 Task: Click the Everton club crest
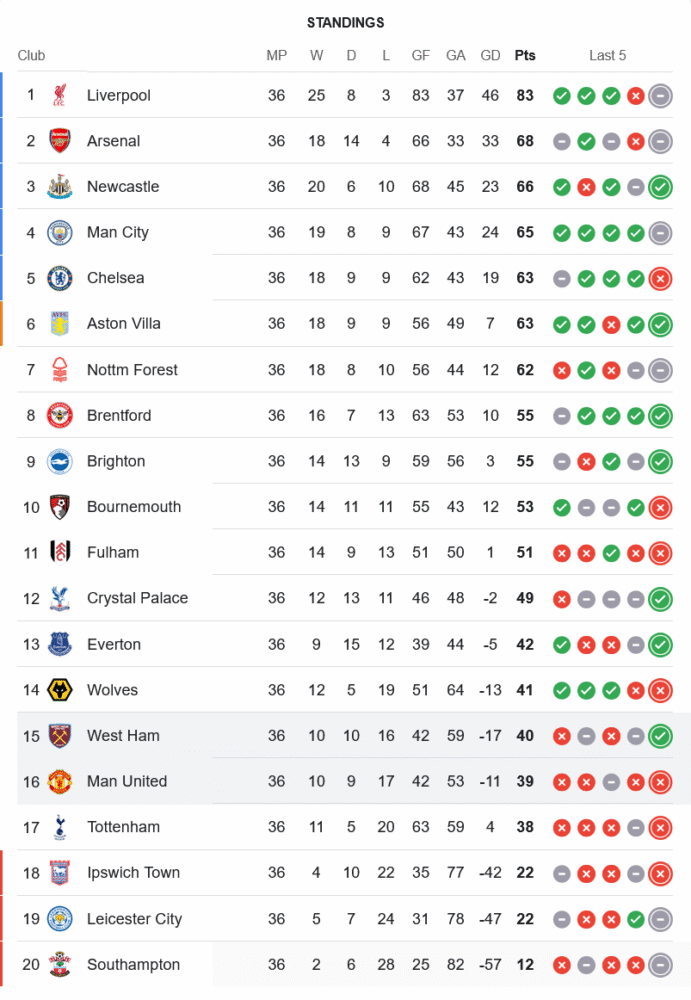point(60,644)
